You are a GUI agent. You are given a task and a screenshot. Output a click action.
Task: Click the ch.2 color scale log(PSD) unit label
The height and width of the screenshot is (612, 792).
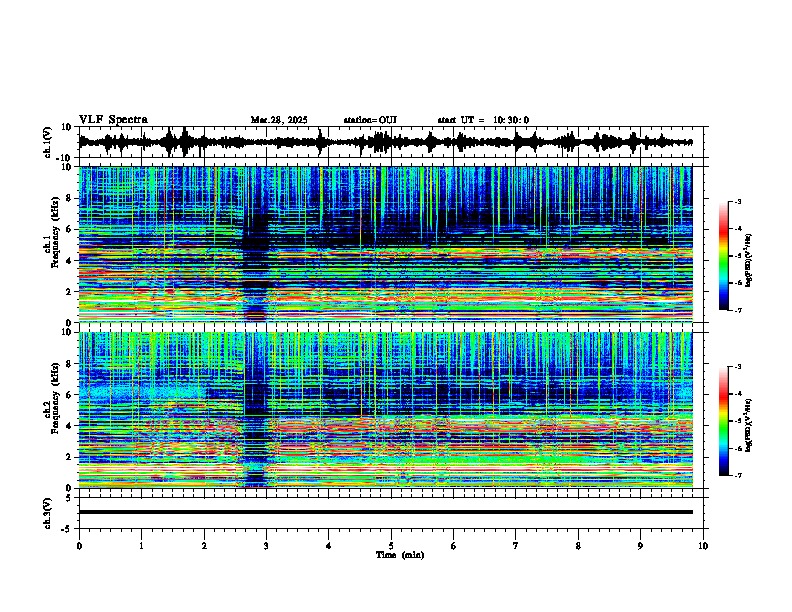tap(749, 425)
